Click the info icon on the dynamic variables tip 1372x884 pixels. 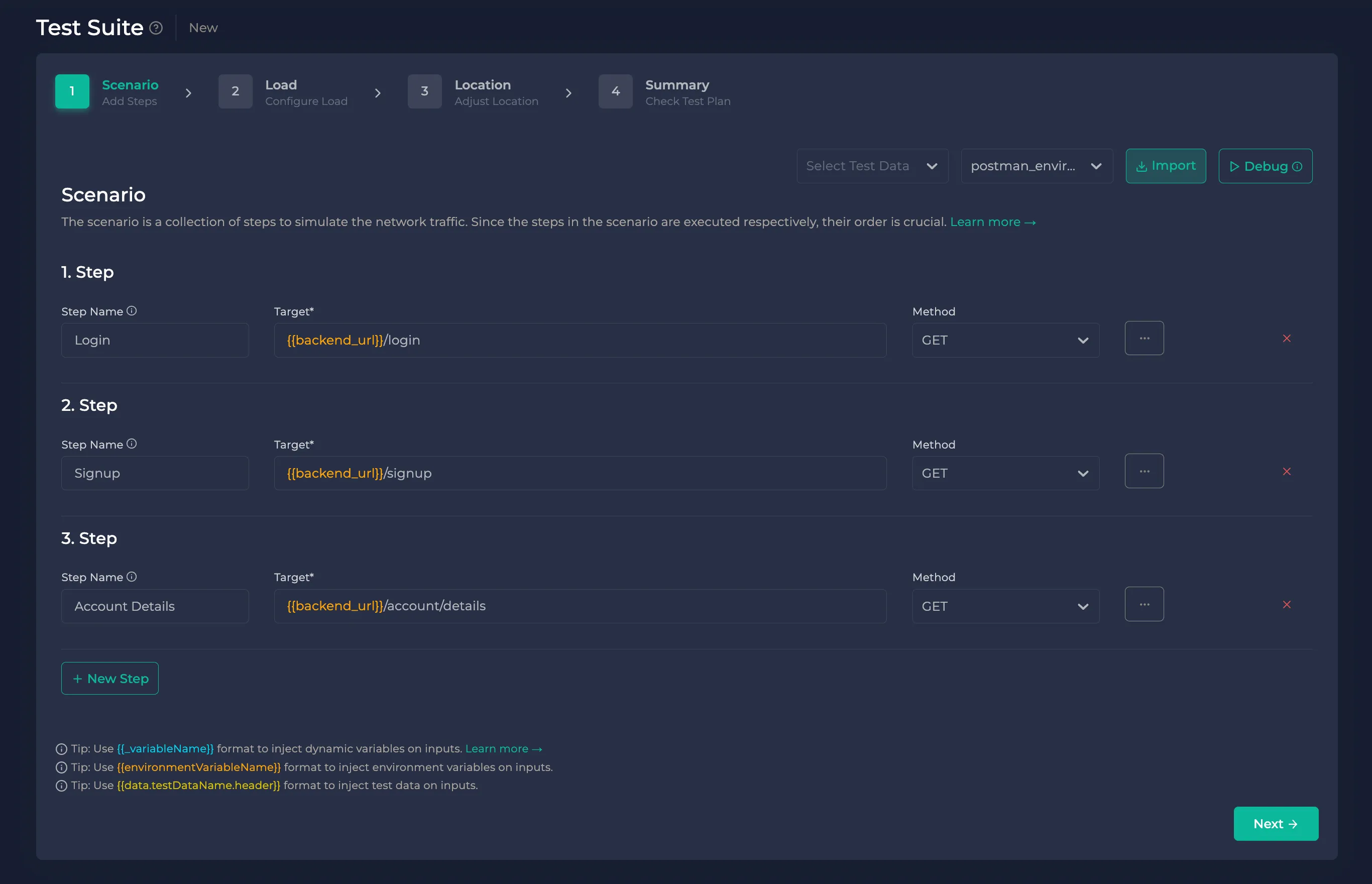pyautogui.click(x=61, y=748)
